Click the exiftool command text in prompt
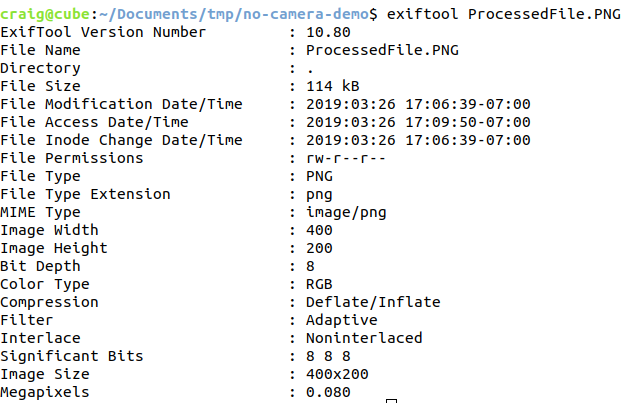Screen dimensions: 632x403 click(422, 14)
